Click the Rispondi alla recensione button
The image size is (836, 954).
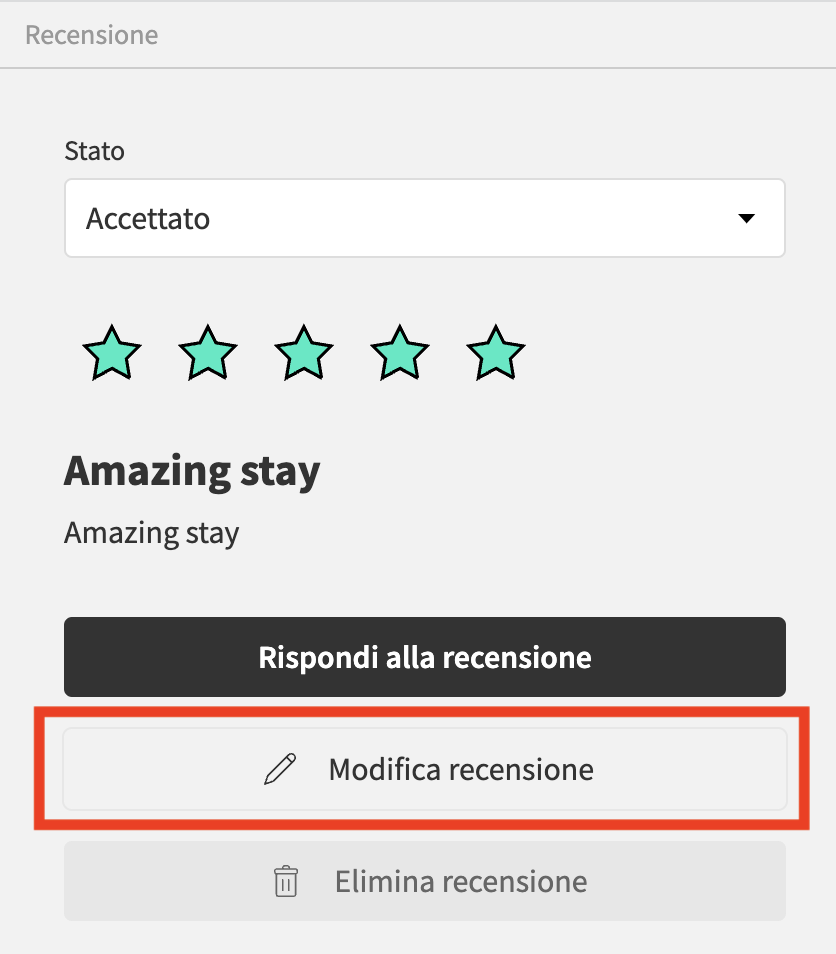425,657
